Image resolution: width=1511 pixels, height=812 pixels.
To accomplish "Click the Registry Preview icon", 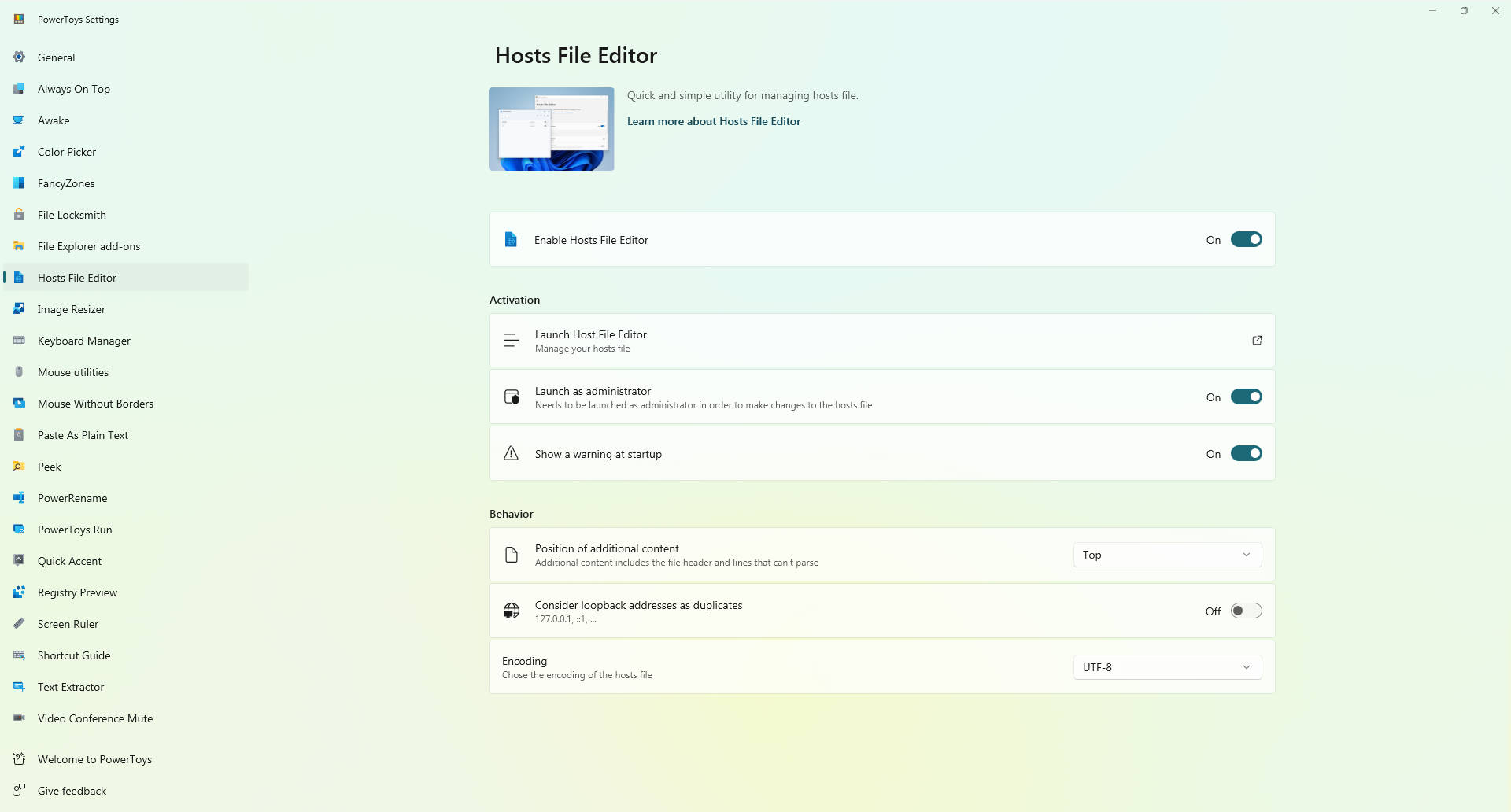I will [19, 592].
